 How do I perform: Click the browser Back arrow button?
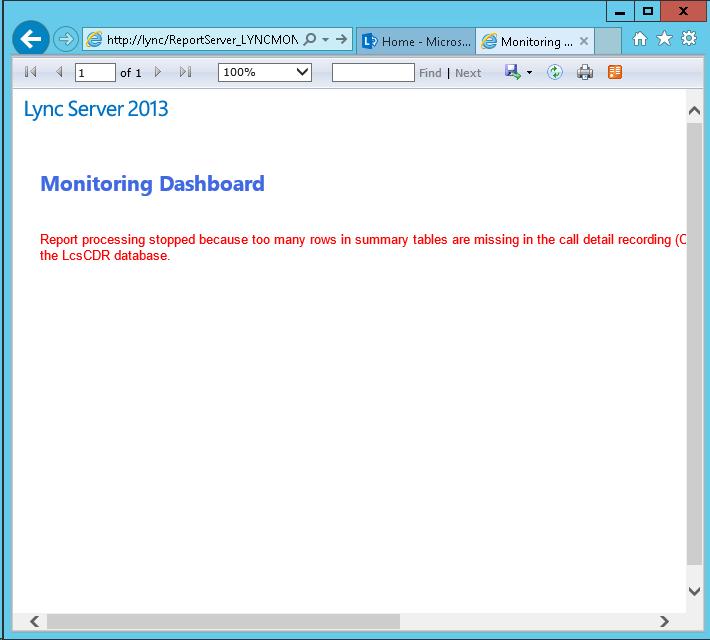(31, 39)
